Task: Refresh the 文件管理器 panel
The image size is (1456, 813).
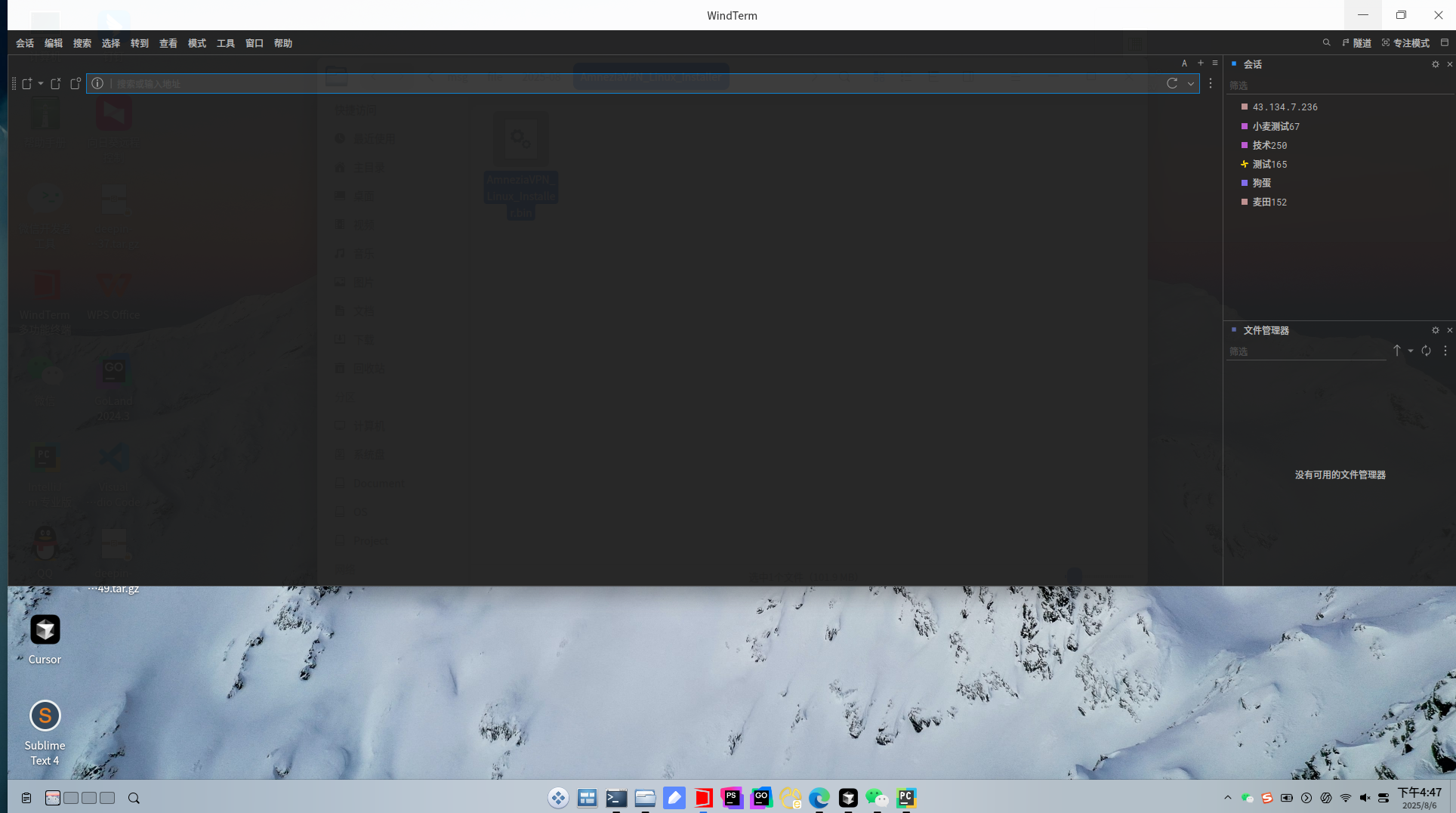Action: pos(1426,351)
